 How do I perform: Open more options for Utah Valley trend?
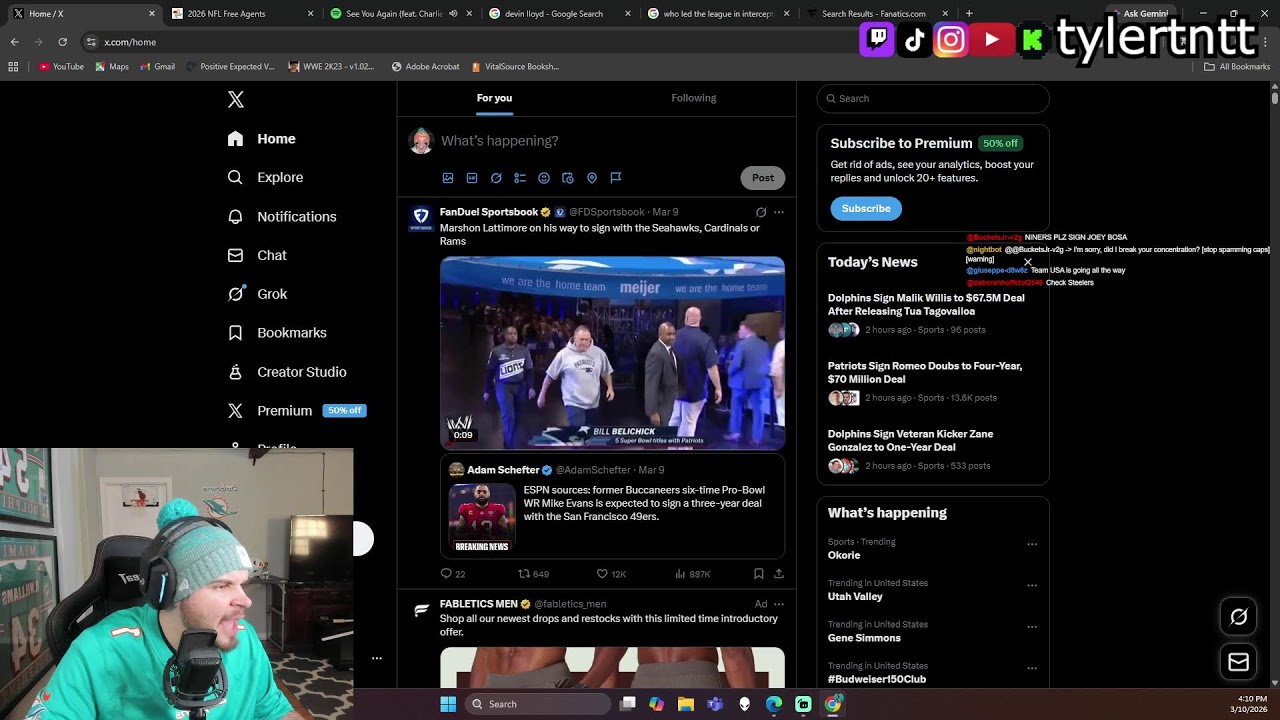click(x=1032, y=586)
